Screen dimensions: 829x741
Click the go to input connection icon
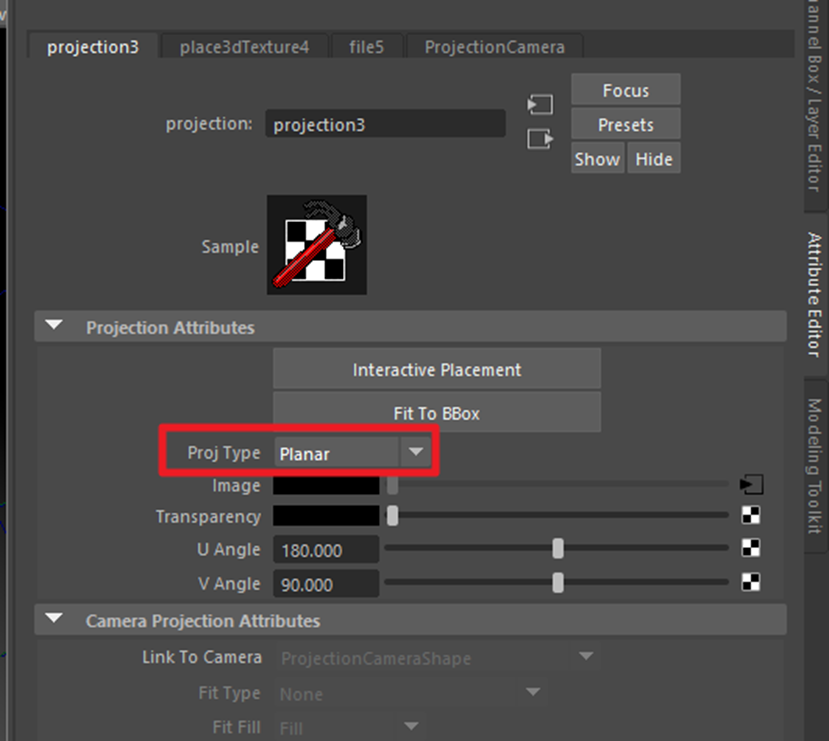(x=540, y=104)
